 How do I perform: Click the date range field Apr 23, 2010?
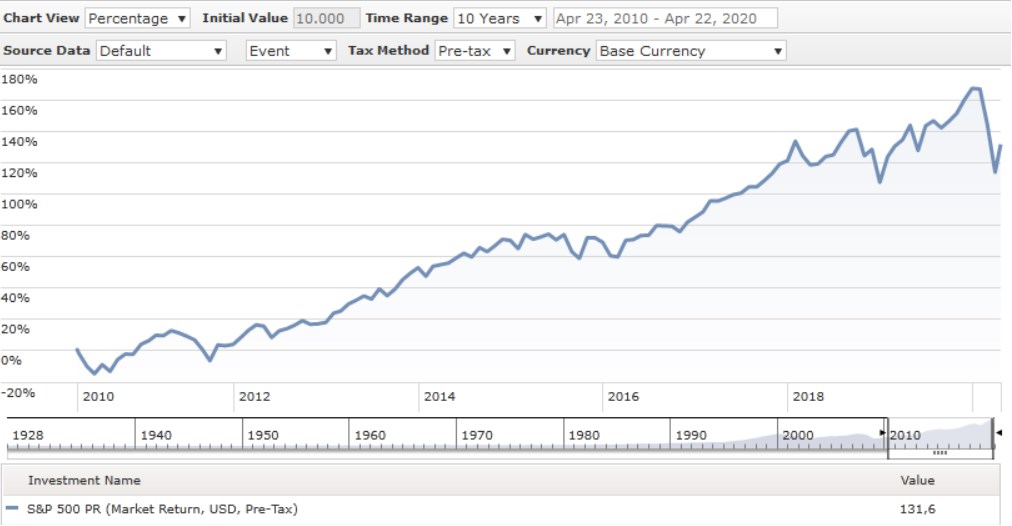pyautogui.click(x=664, y=18)
